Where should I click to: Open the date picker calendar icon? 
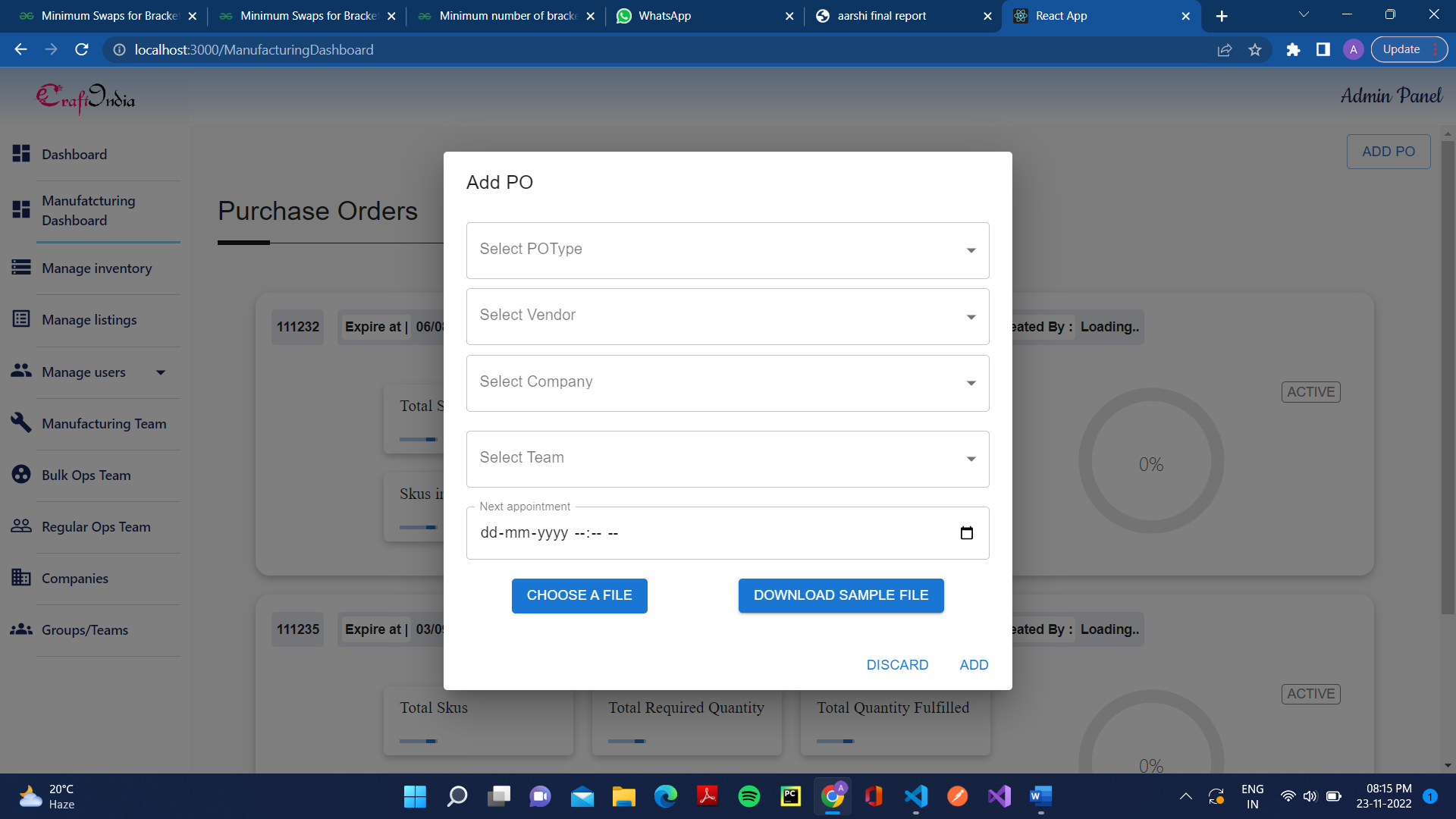(967, 532)
